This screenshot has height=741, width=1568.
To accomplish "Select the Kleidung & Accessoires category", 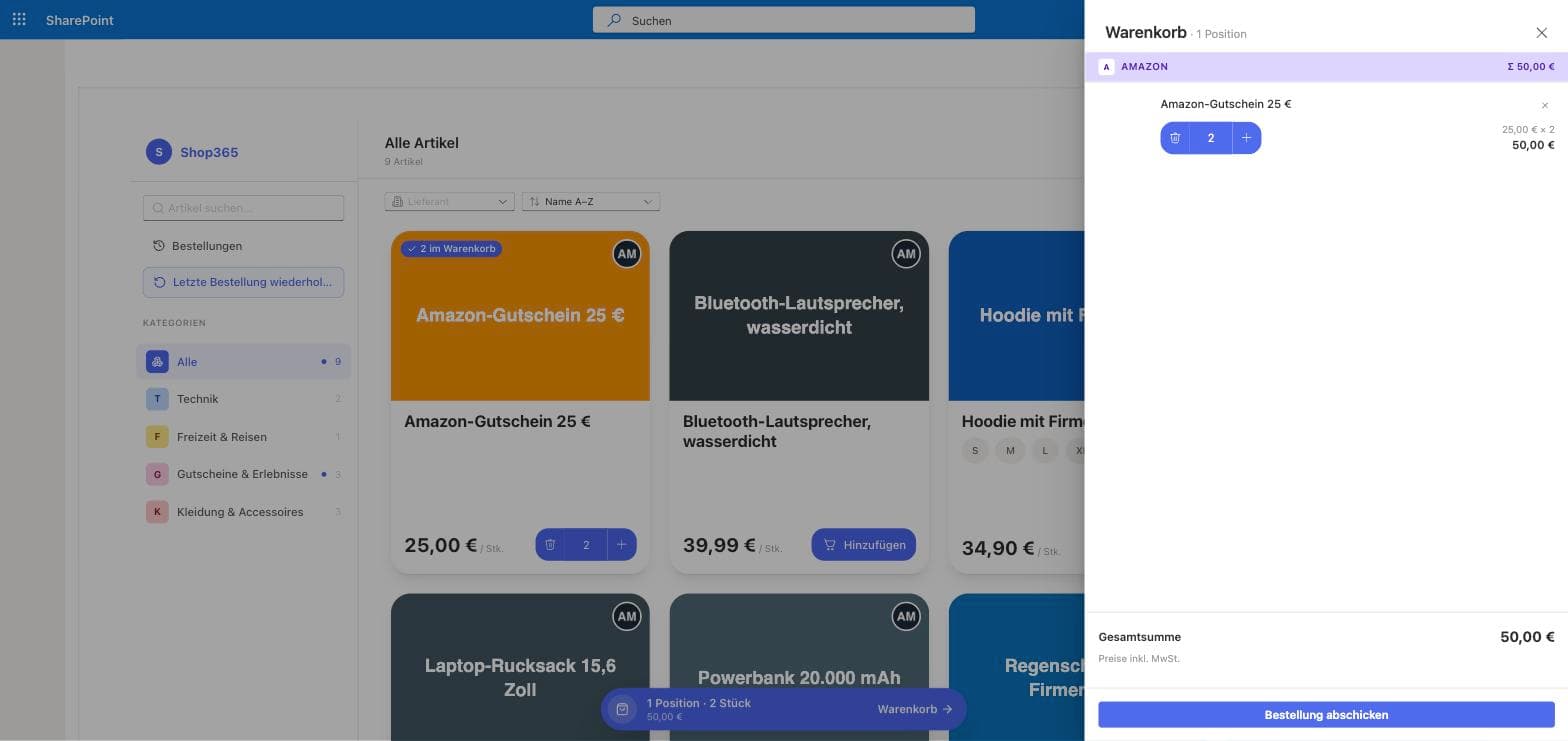I will pyautogui.click(x=244, y=512).
